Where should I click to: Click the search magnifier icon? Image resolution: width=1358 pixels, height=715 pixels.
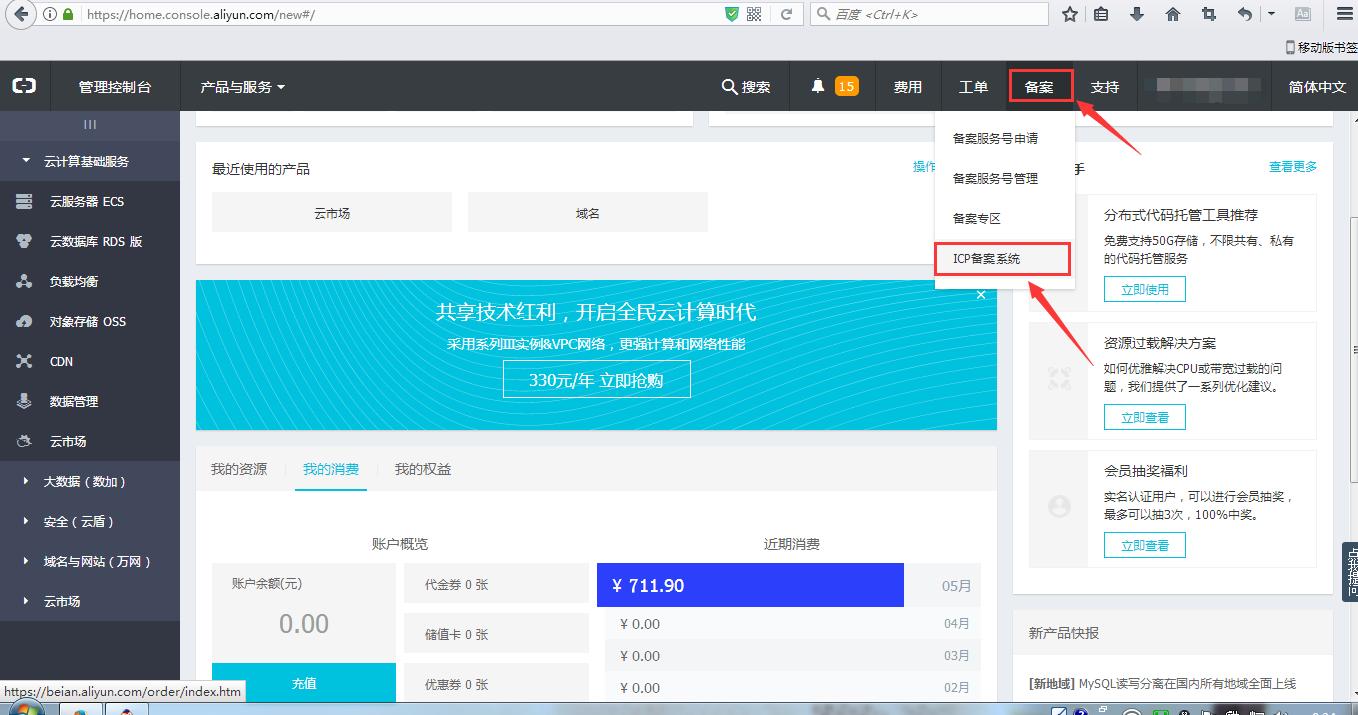(729, 87)
